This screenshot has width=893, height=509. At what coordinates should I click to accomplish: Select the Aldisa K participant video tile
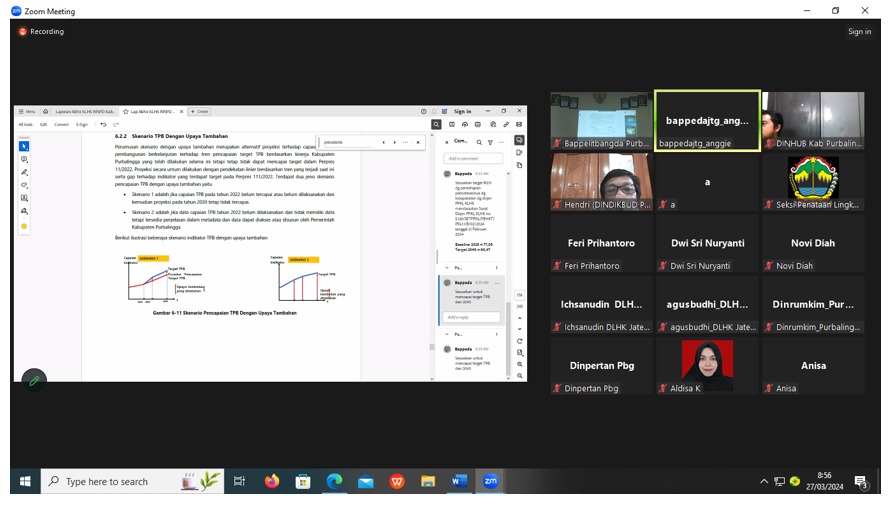click(707, 367)
